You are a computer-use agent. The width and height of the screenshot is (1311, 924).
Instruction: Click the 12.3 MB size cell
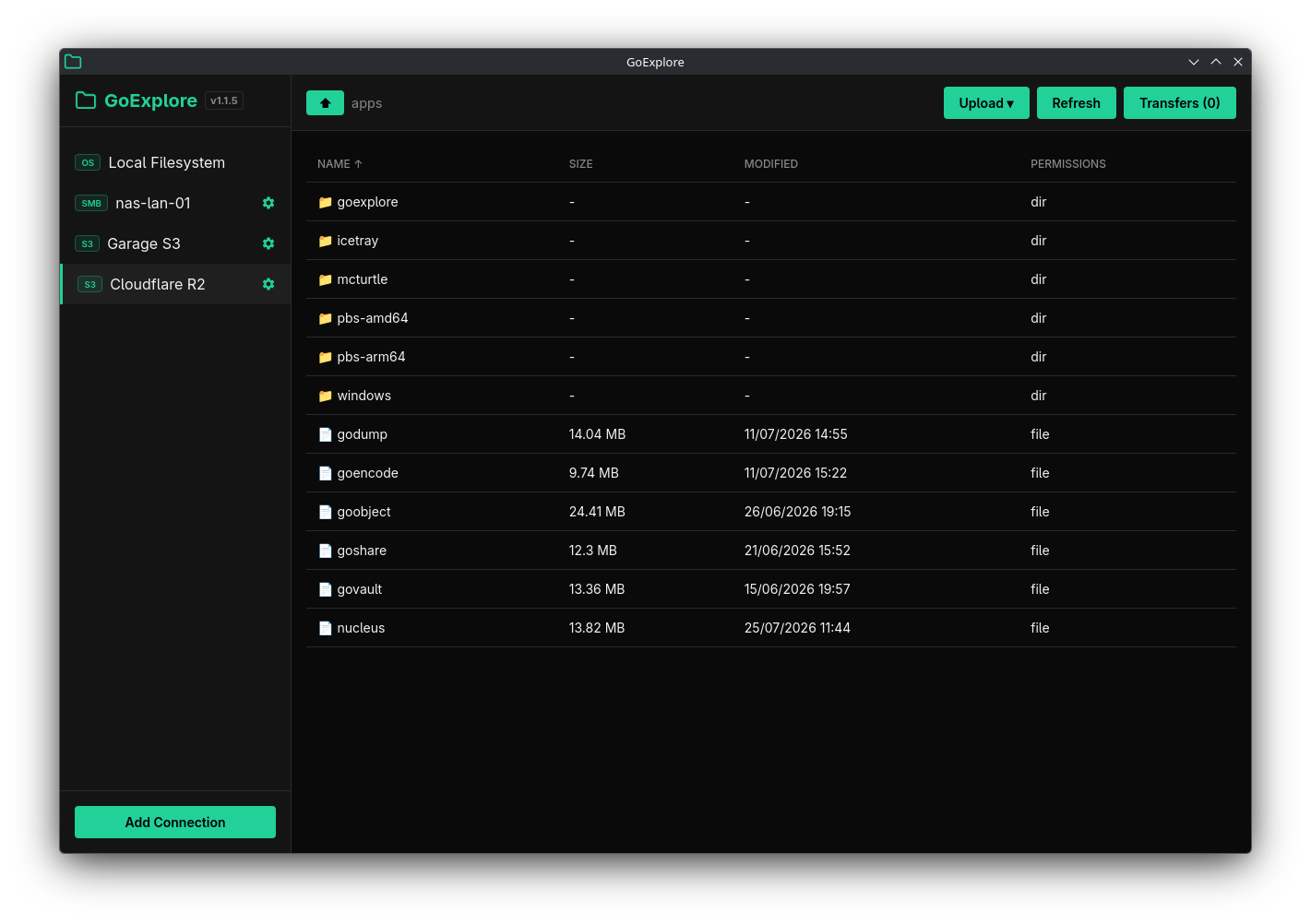[x=593, y=551]
